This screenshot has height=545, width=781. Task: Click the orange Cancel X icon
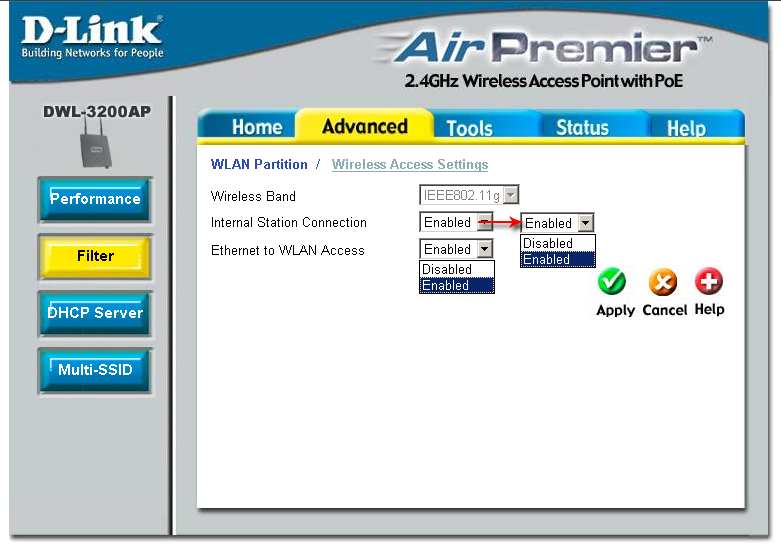point(663,281)
